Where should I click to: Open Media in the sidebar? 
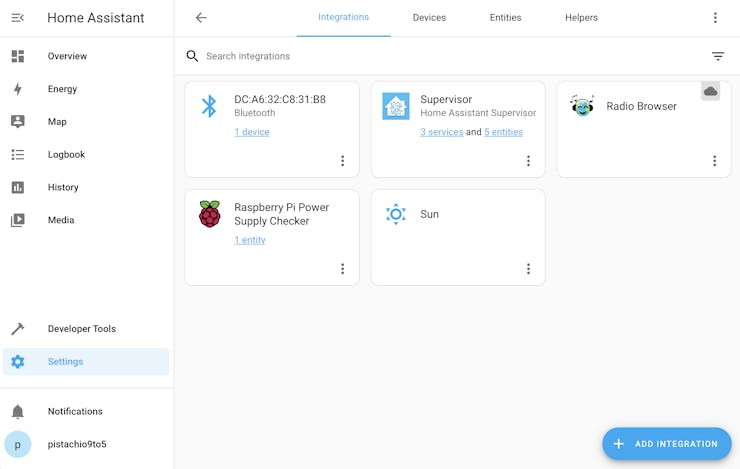86,220
